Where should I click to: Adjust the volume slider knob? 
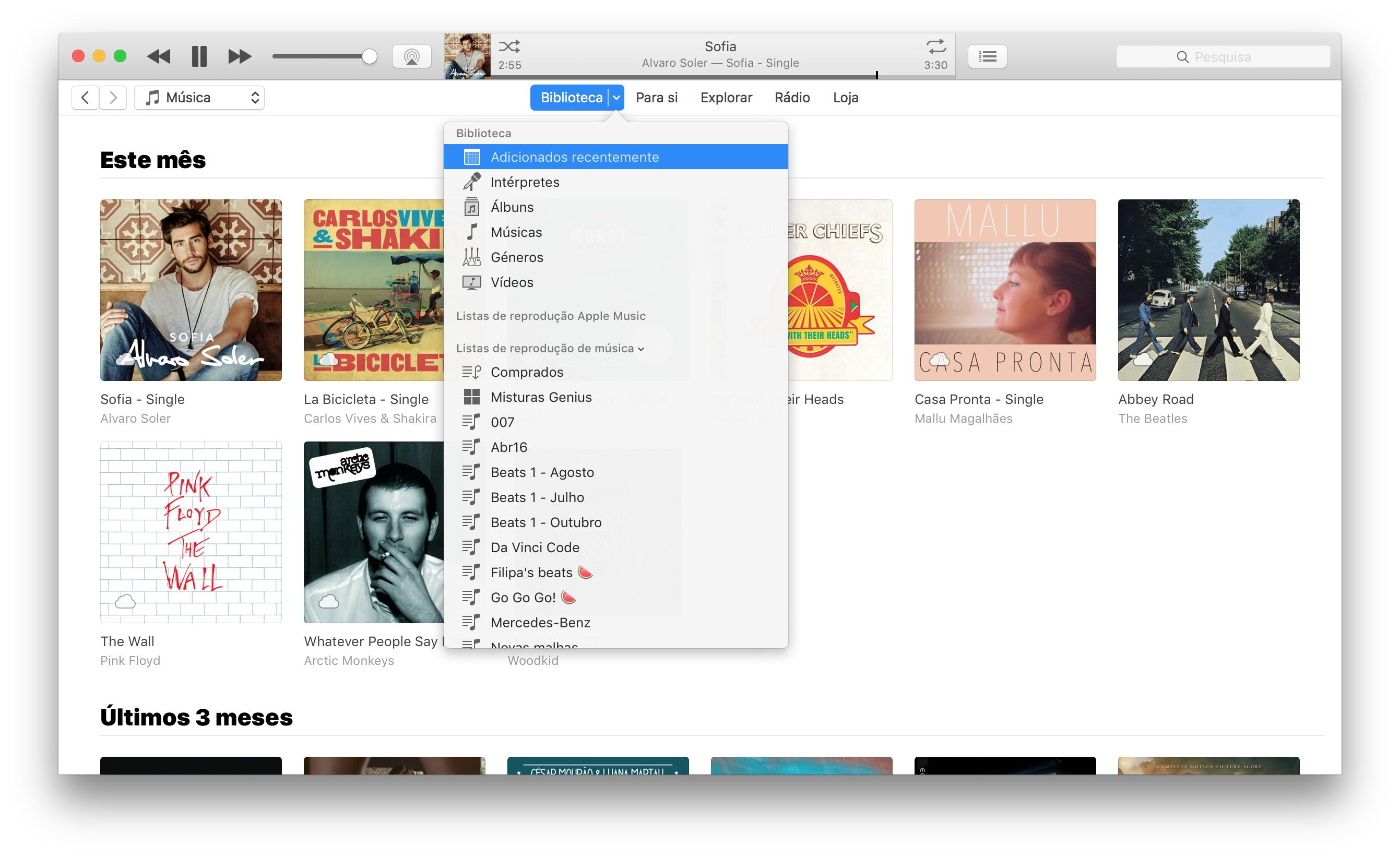[370, 56]
